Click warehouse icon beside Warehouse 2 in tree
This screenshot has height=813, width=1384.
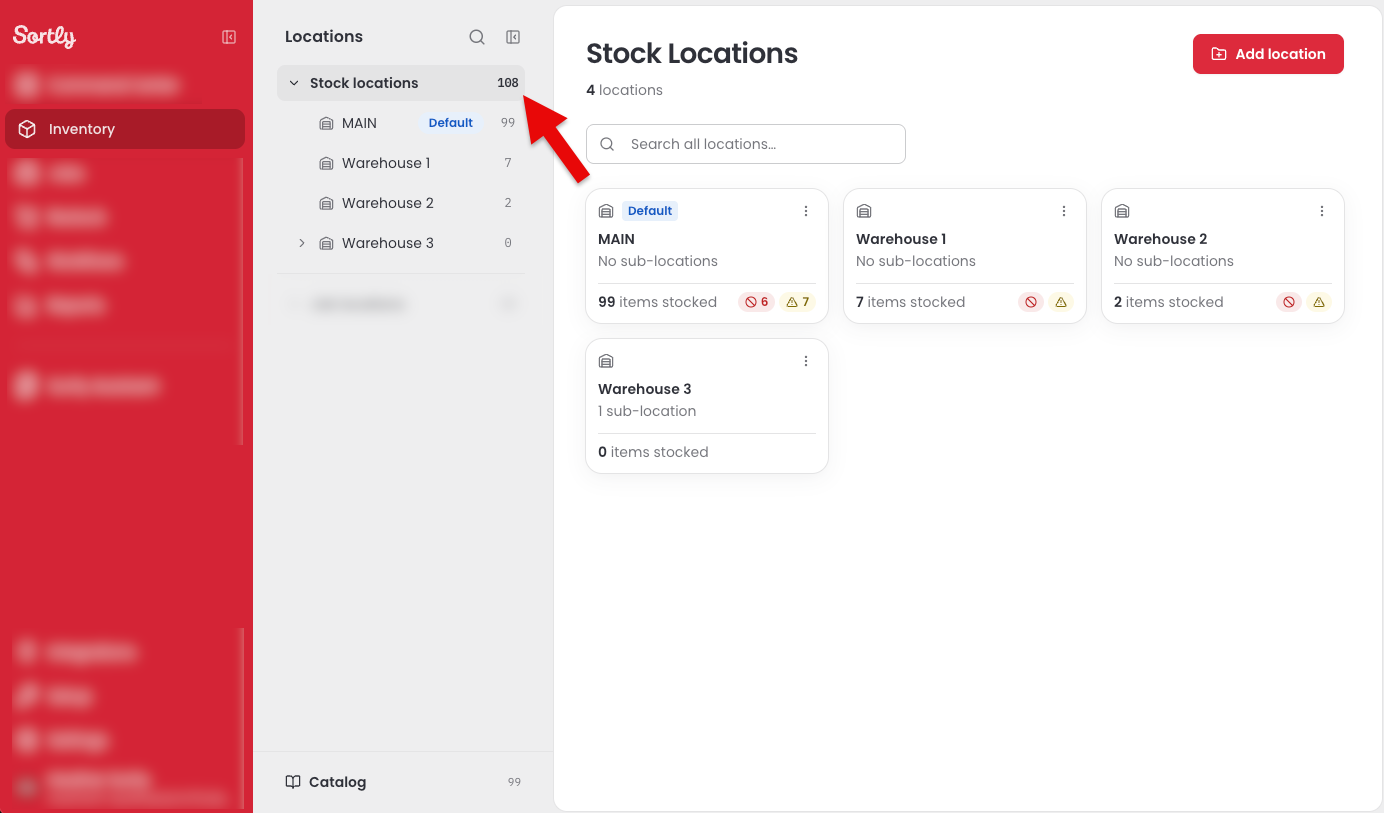tap(326, 203)
